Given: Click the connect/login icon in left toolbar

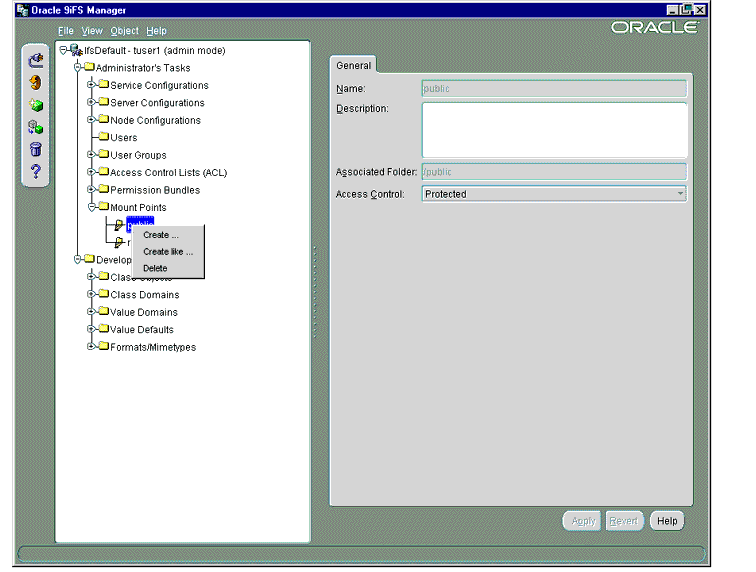Looking at the screenshot, I should click(x=36, y=60).
